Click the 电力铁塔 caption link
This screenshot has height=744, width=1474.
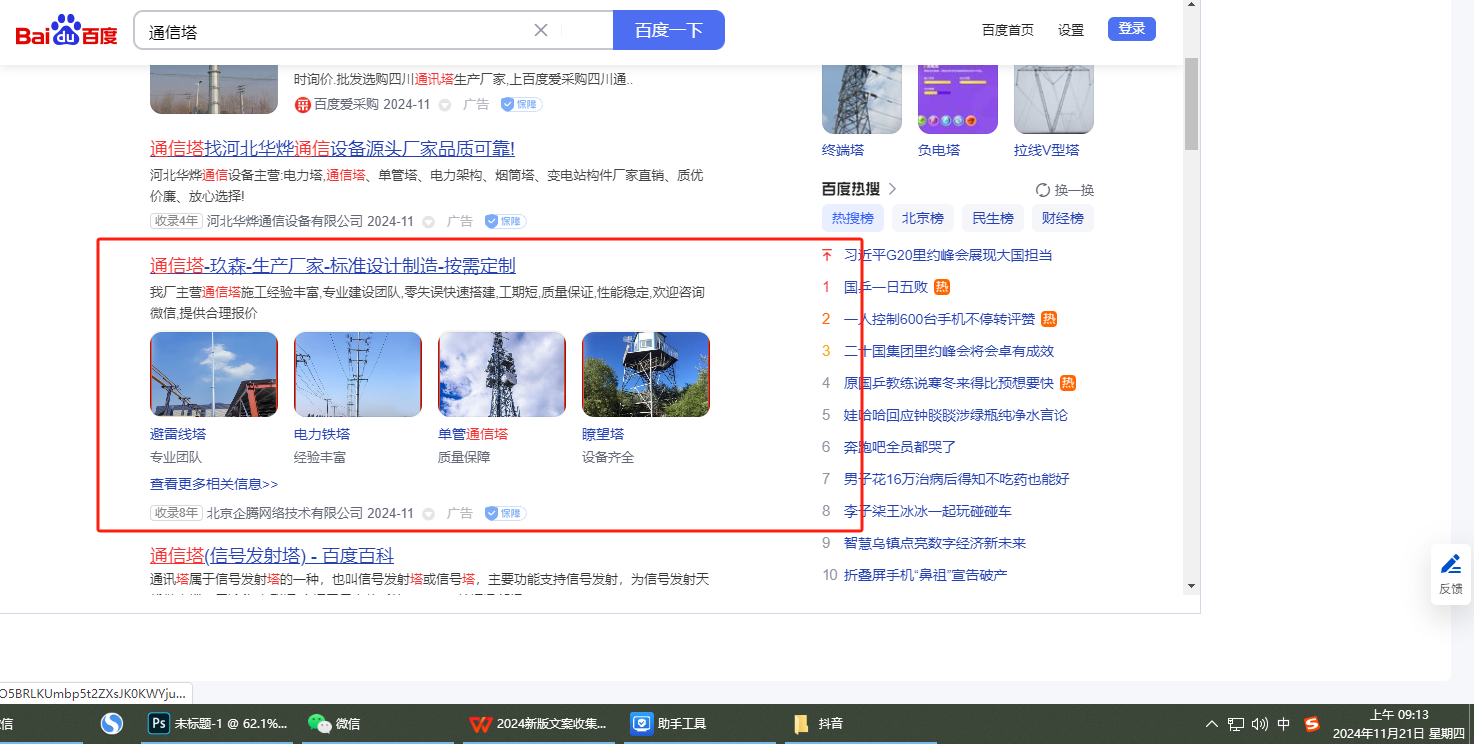(x=322, y=434)
